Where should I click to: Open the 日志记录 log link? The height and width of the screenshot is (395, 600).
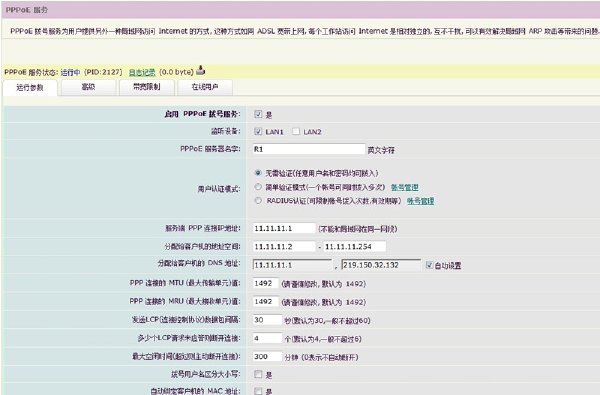click(142, 72)
